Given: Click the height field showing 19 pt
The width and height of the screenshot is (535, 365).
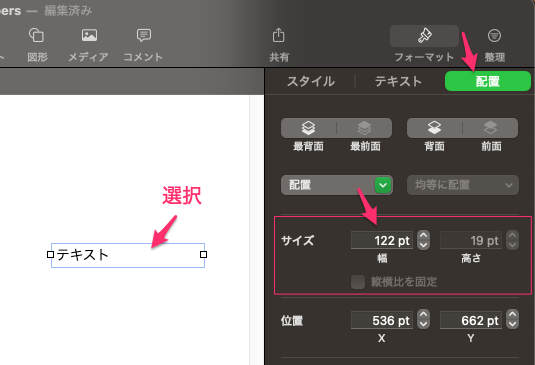Looking at the screenshot, I should [471, 240].
